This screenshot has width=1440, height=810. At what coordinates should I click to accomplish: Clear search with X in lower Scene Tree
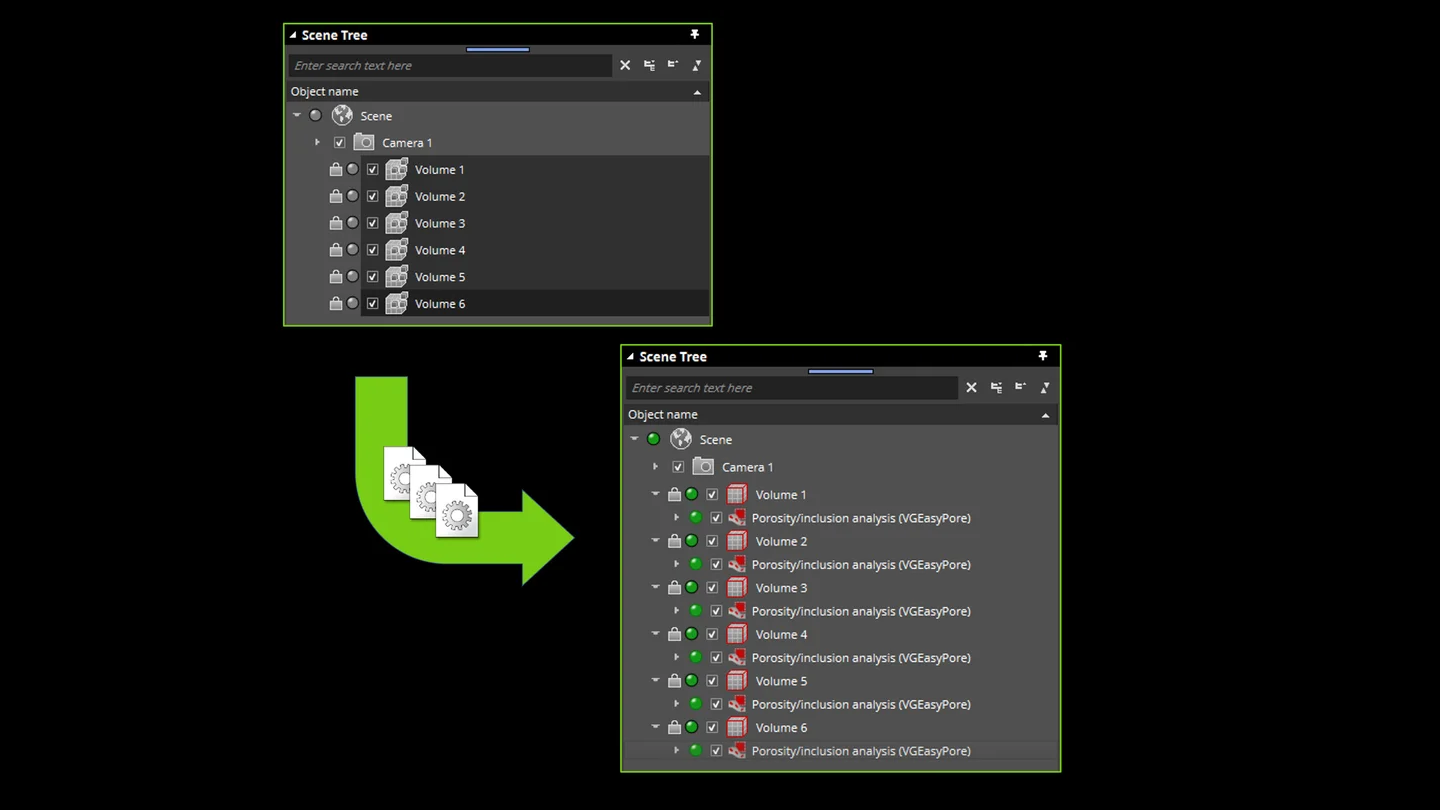(x=971, y=387)
